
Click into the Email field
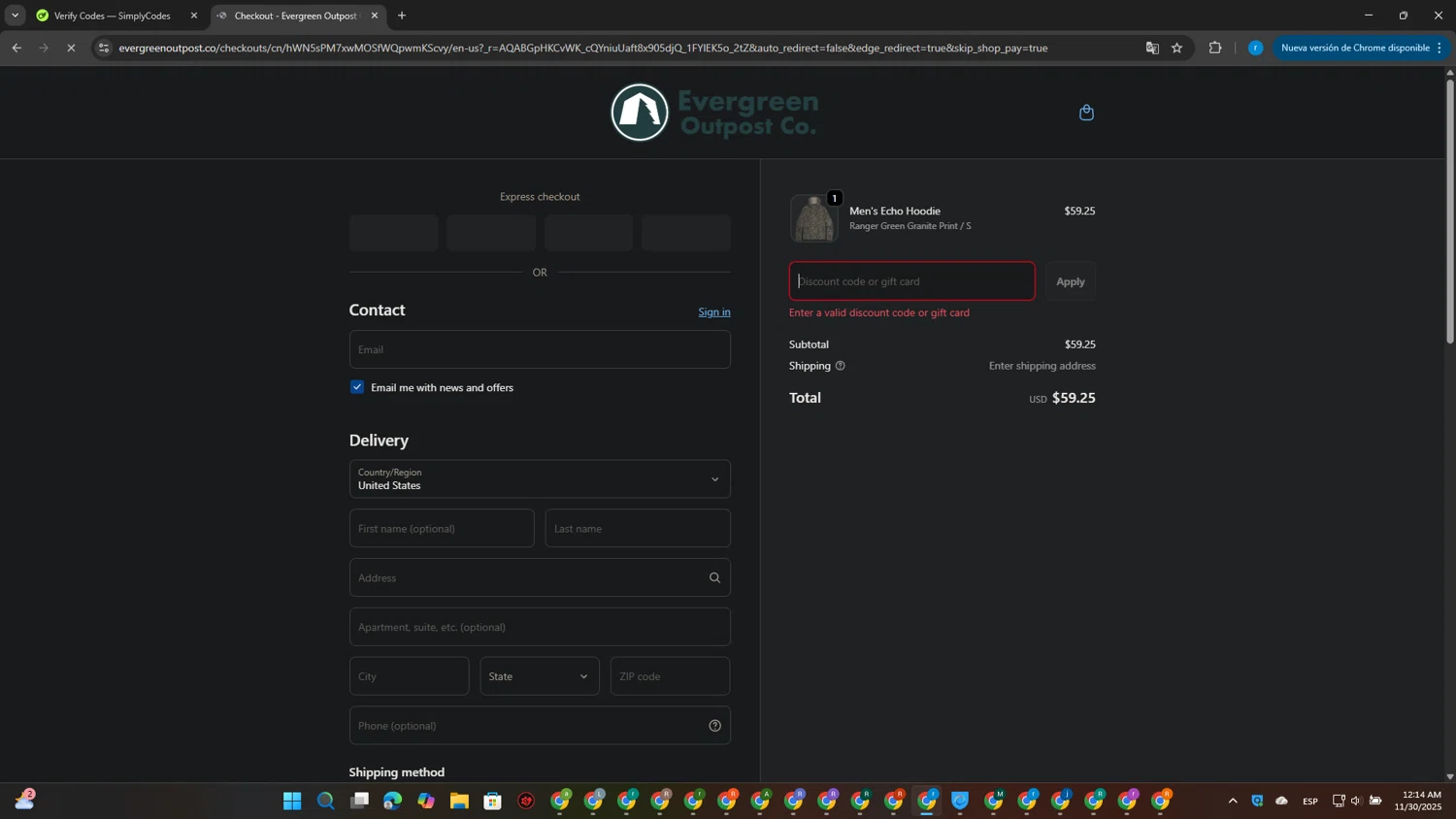[x=540, y=349]
